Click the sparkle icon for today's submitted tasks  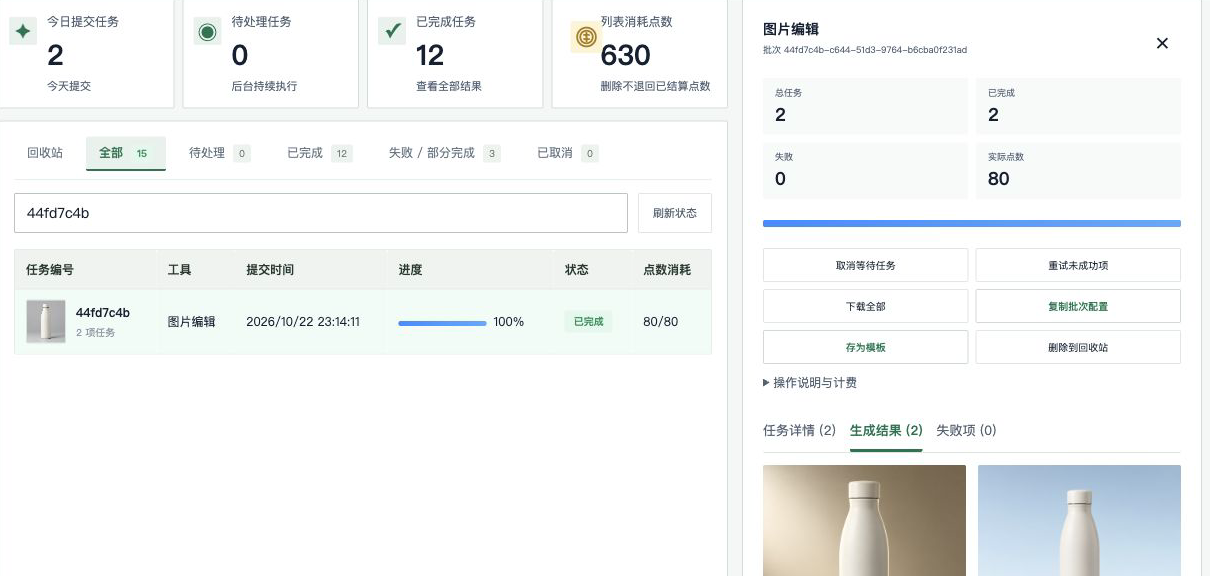(23, 31)
